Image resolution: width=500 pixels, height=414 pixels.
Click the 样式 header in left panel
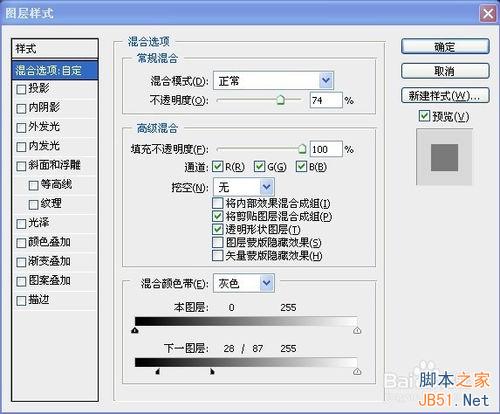pyautogui.click(x=55, y=49)
